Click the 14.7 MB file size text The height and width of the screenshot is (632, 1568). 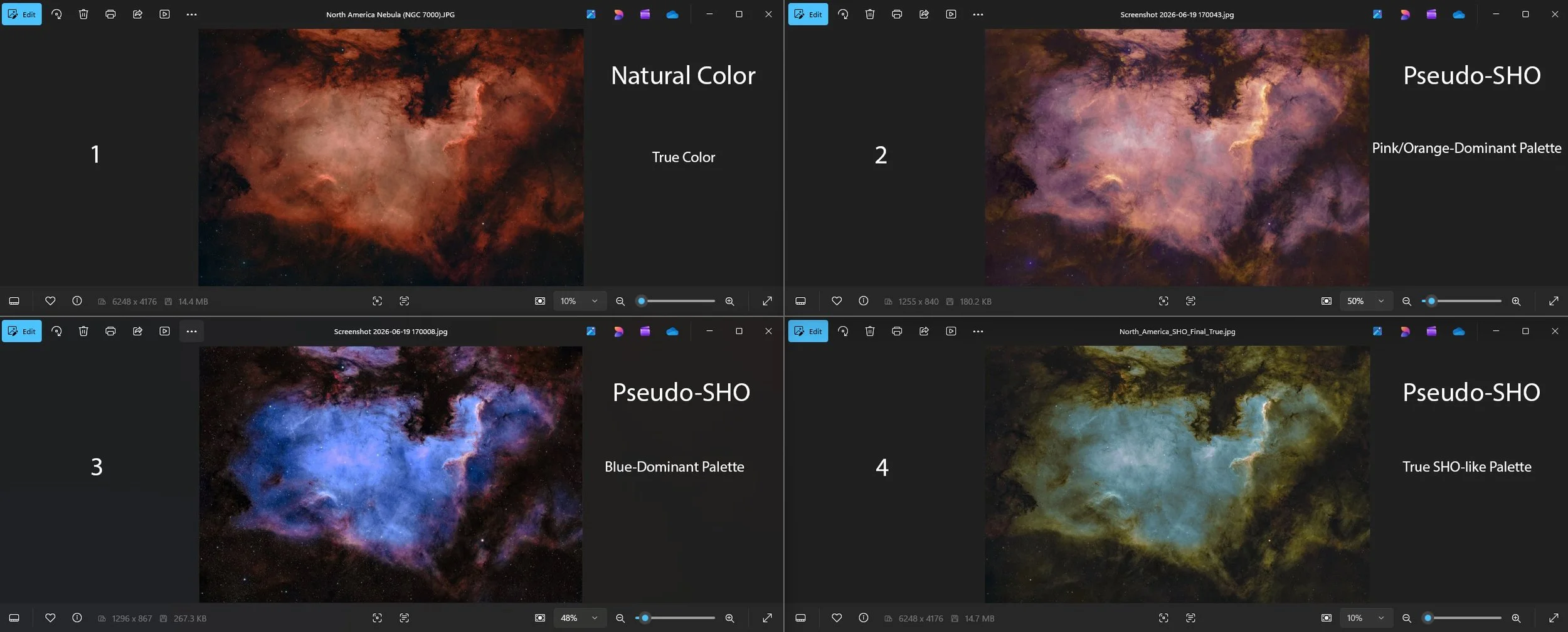pyautogui.click(x=979, y=618)
